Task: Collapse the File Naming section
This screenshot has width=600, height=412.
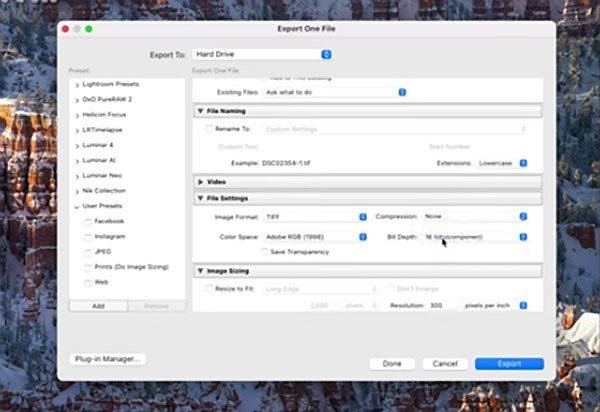Action: [200, 111]
